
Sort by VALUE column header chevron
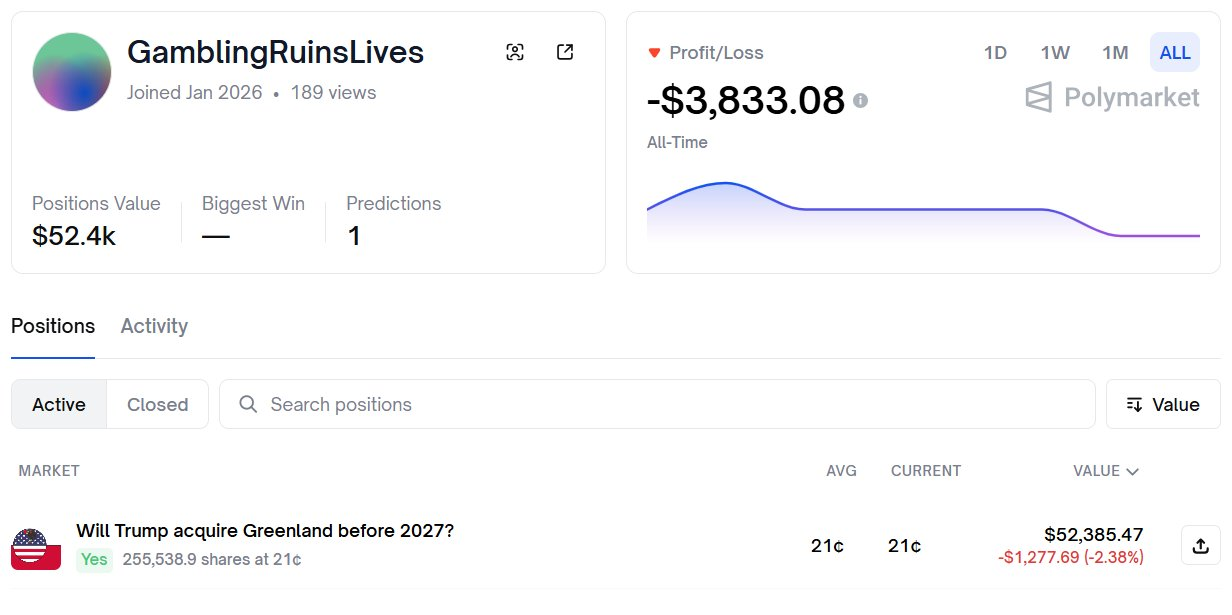coord(1132,471)
